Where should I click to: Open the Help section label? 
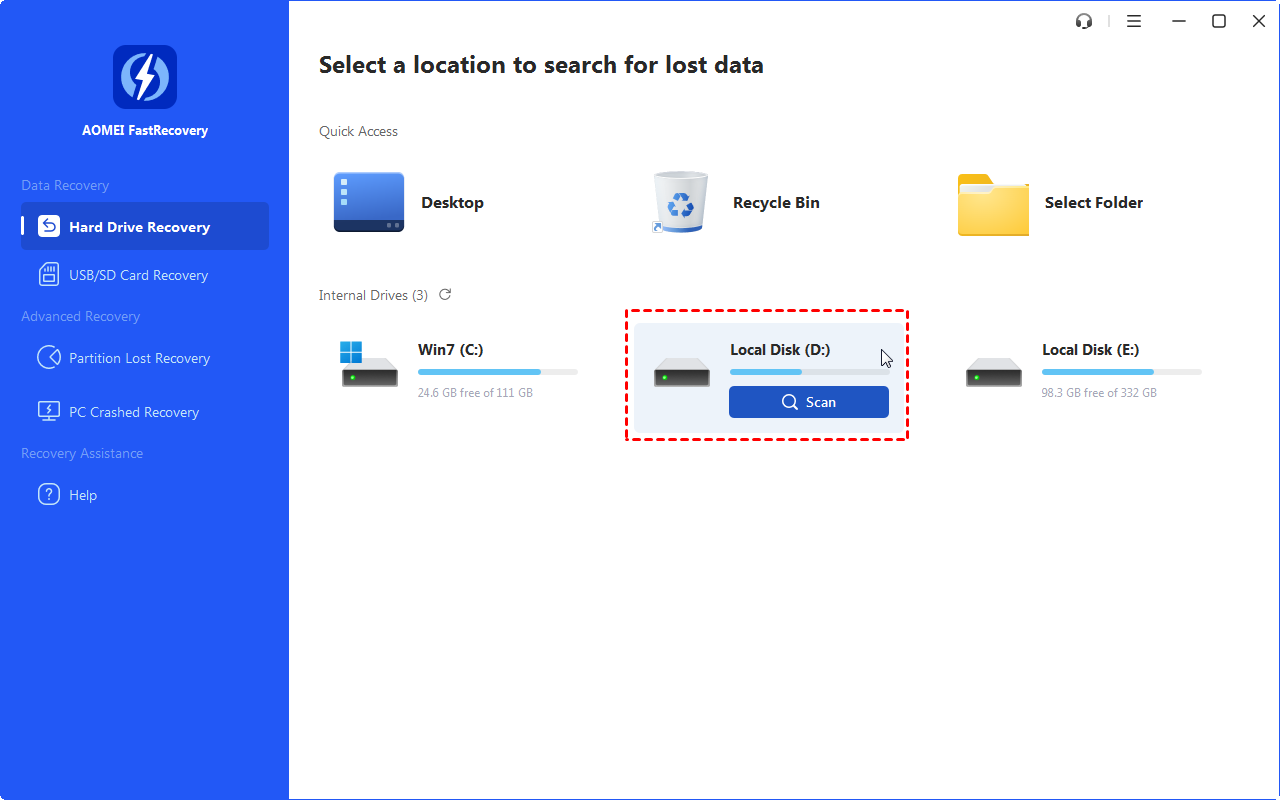83,495
